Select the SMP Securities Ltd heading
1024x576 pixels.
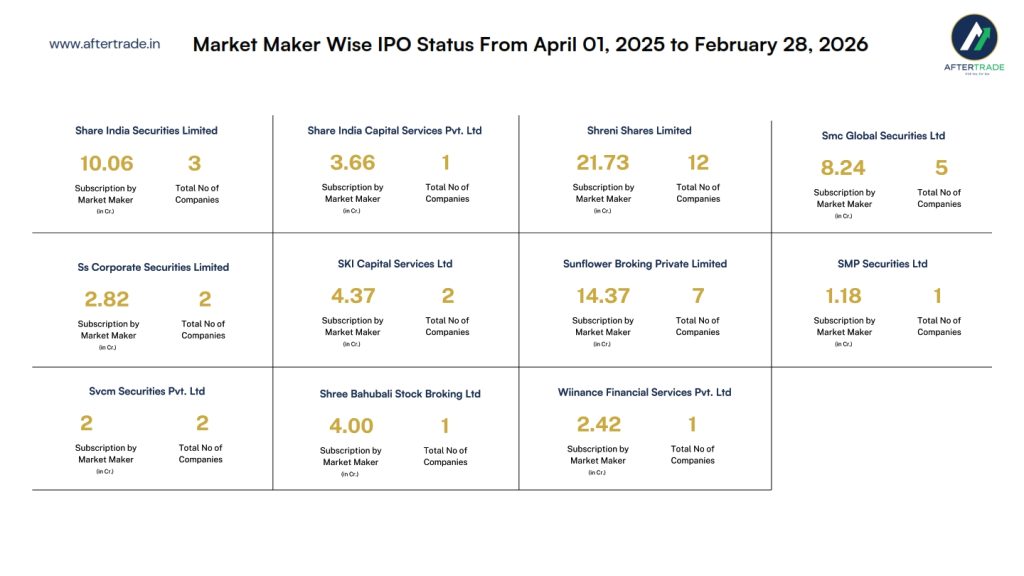(882, 264)
